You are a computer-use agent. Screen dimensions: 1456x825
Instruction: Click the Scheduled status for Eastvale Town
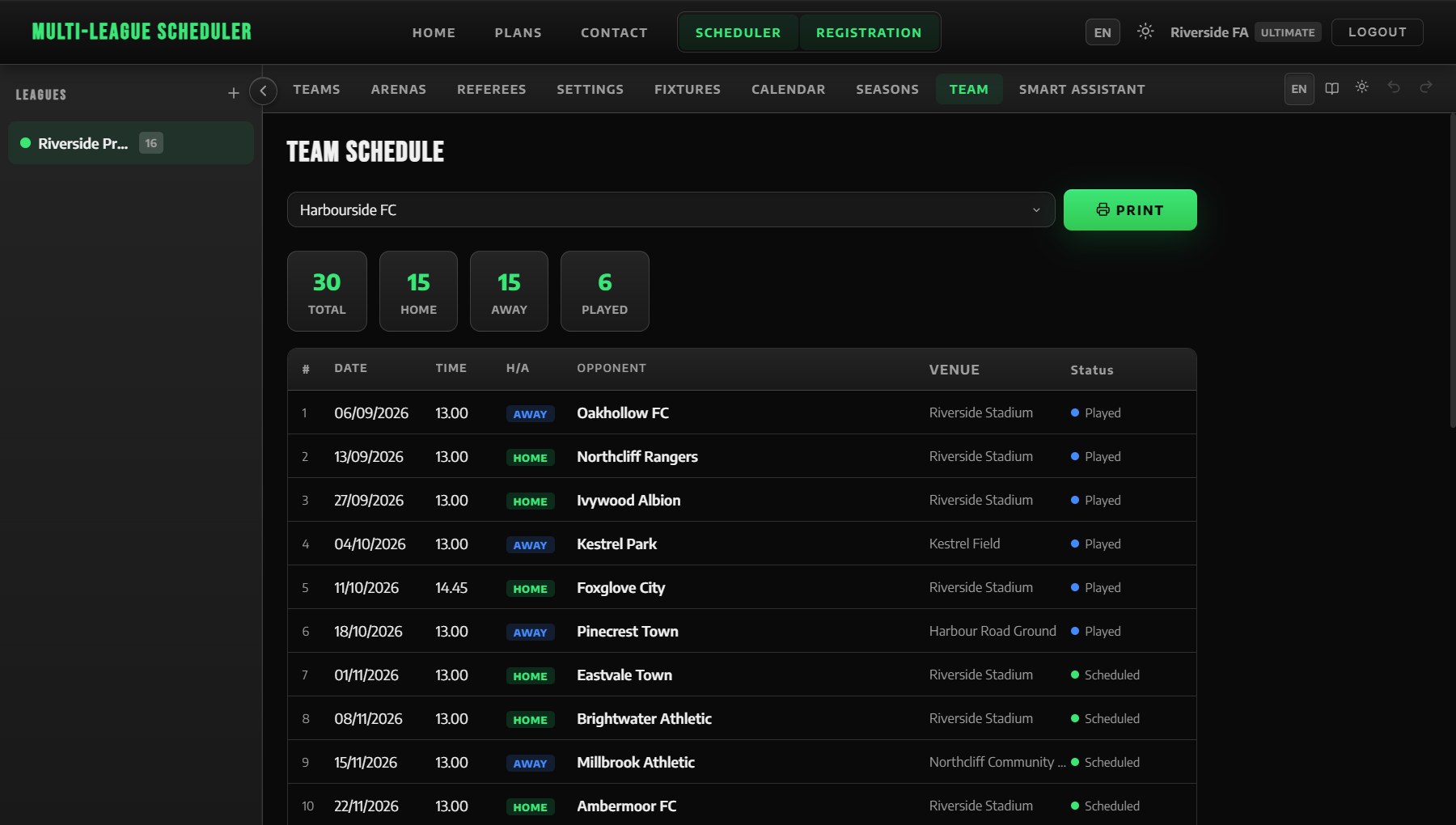click(1105, 675)
